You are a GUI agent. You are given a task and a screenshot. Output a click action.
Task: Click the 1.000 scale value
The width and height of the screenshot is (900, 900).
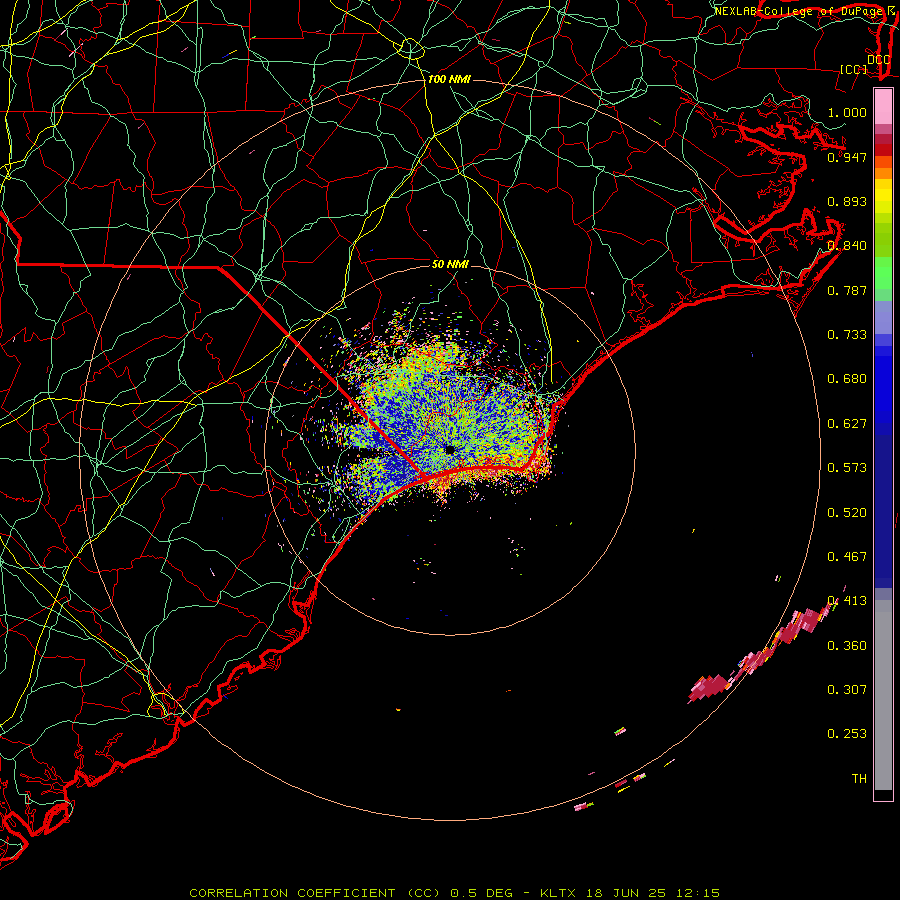[x=847, y=112]
